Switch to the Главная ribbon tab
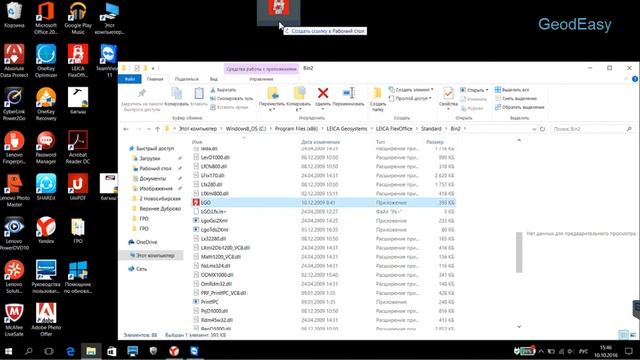The image size is (640, 360). click(155, 79)
